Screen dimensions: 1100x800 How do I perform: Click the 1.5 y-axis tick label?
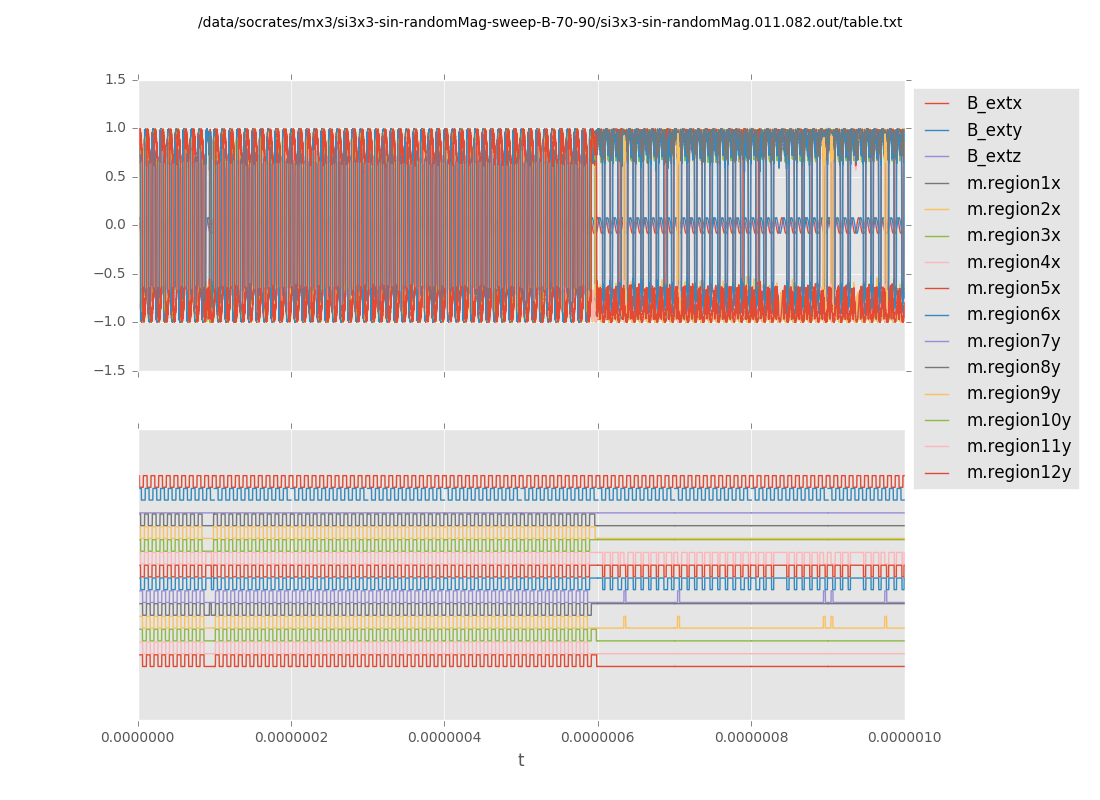click(114, 79)
